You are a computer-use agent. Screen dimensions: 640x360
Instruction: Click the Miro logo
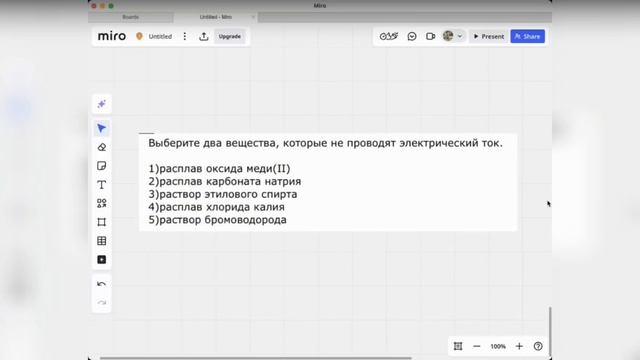[x=112, y=36]
